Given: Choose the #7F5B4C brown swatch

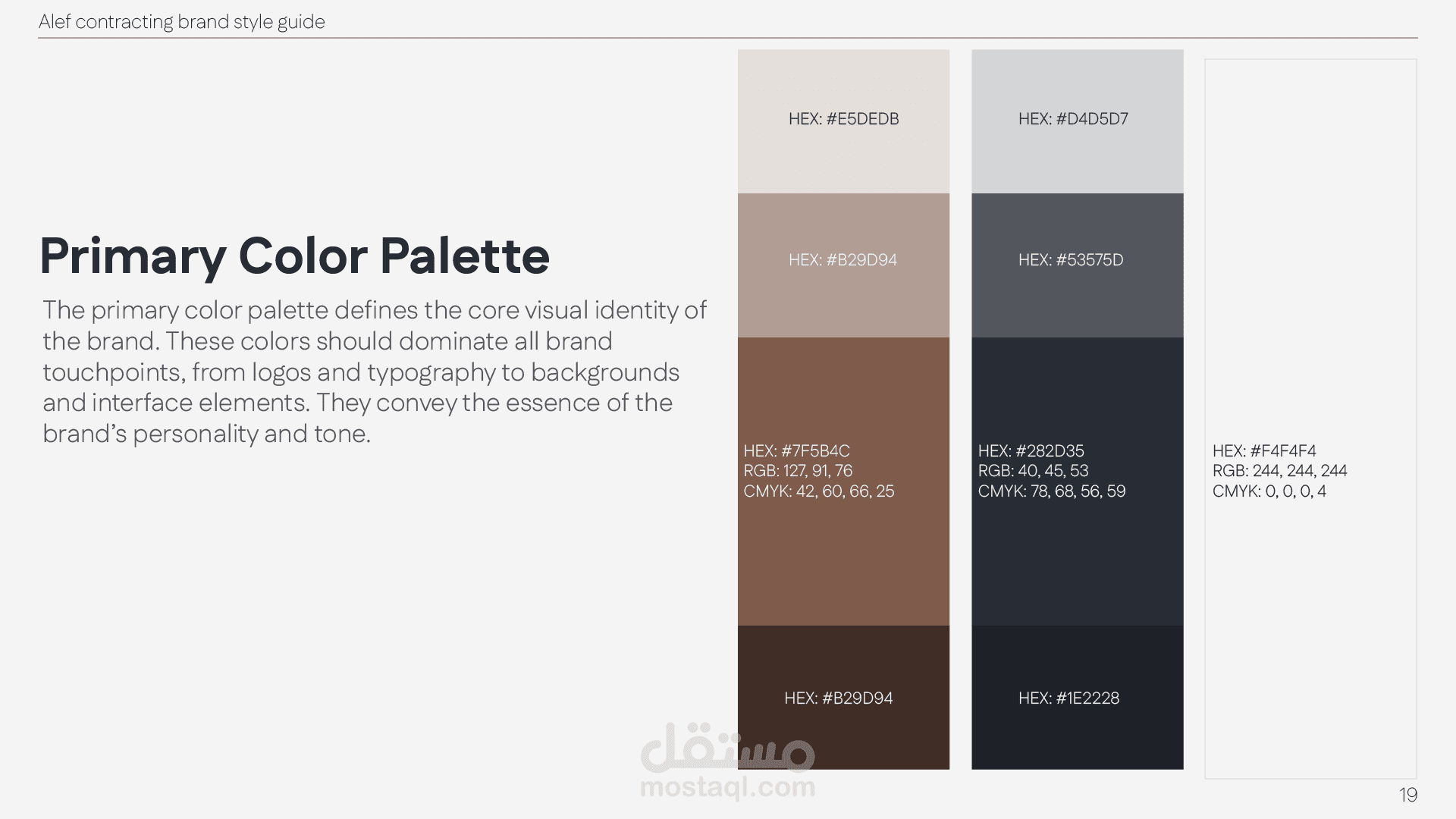Looking at the screenshot, I should pos(843,554).
